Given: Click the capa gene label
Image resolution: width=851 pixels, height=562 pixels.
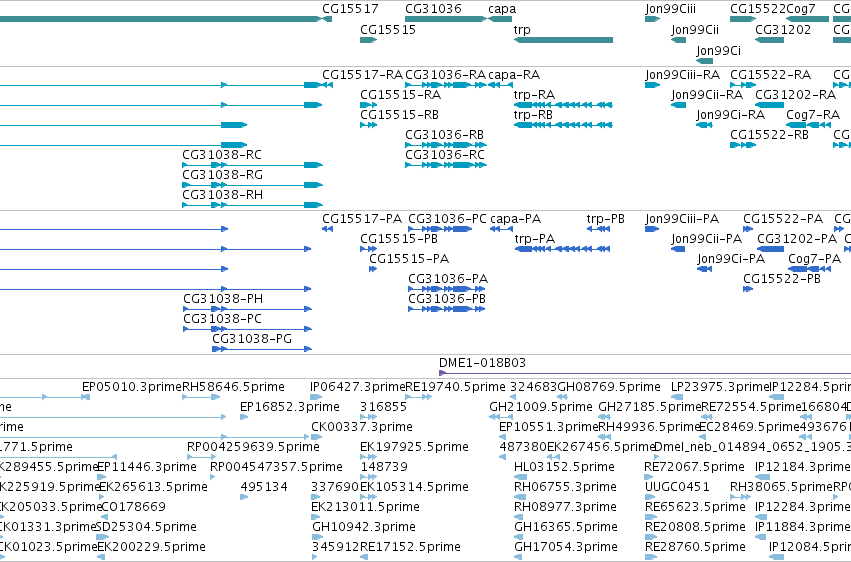Looking at the screenshot, I should 502,9.
